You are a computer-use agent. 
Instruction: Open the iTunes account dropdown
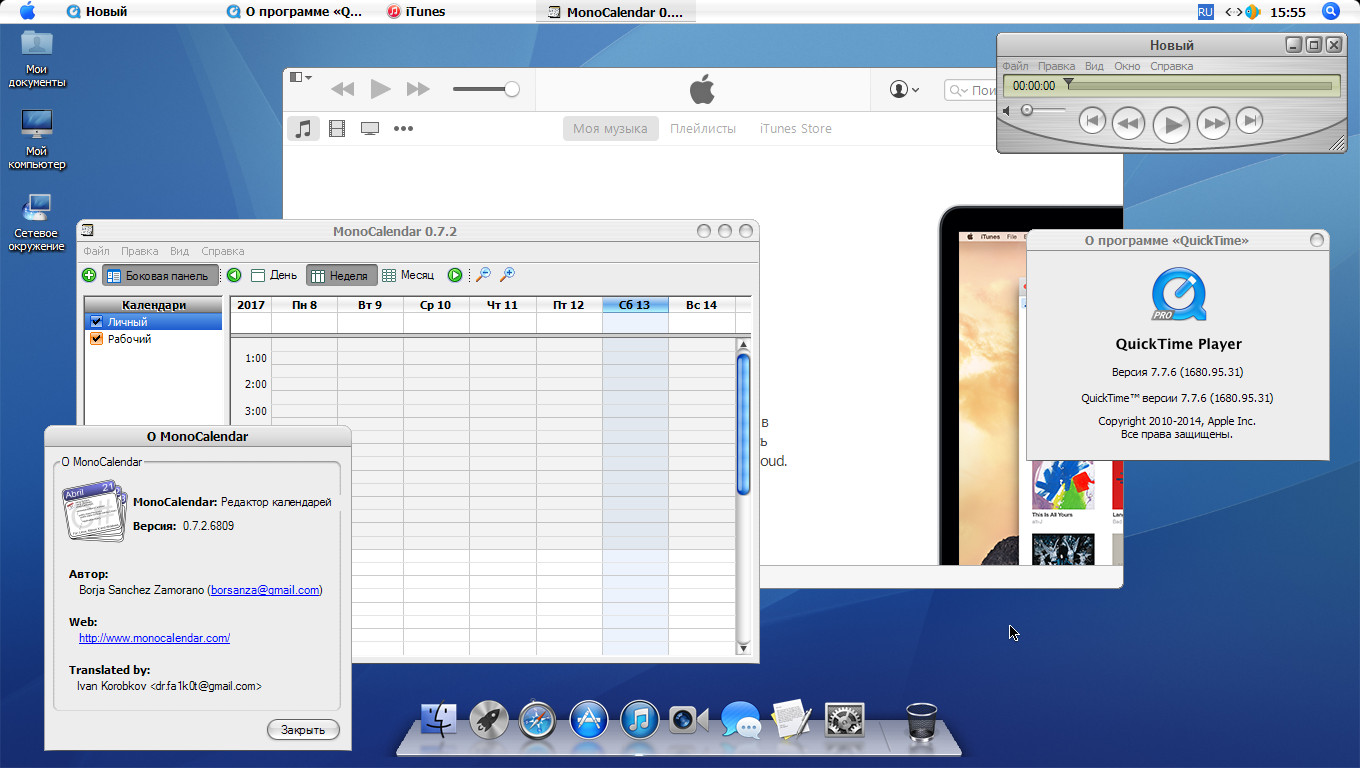tap(904, 90)
